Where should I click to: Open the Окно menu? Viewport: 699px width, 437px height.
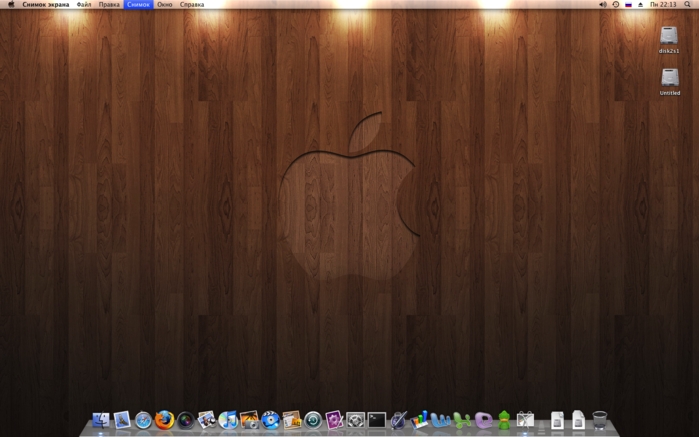[164, 4]
